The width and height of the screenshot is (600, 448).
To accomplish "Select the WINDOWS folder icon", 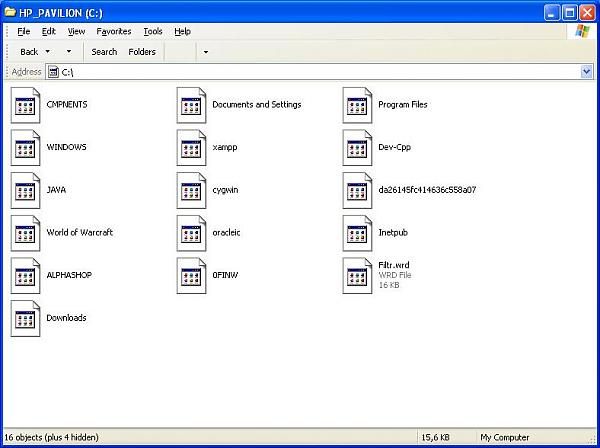I will [x=25, y=148].
